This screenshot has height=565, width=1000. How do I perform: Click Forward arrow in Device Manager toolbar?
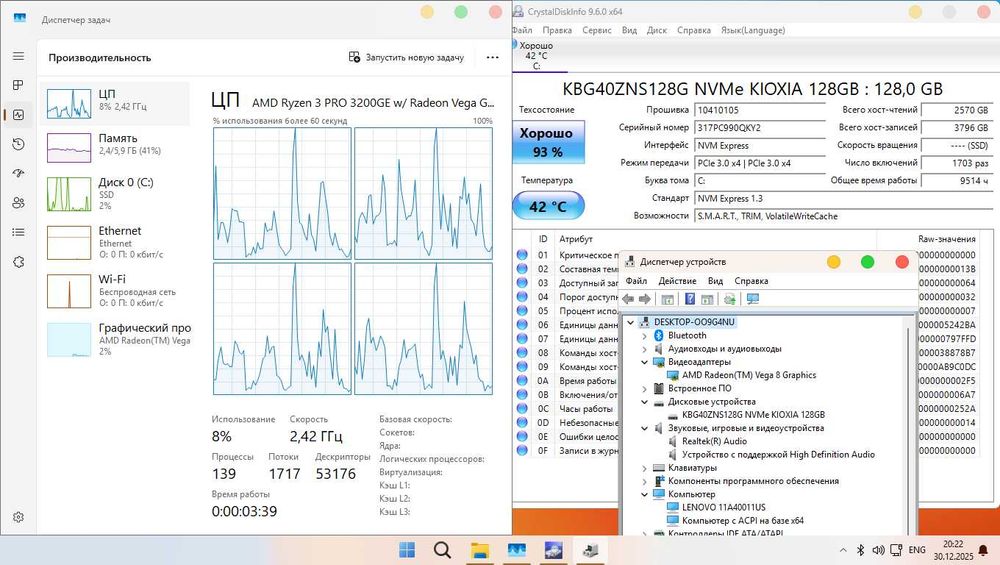click(645, 299)
